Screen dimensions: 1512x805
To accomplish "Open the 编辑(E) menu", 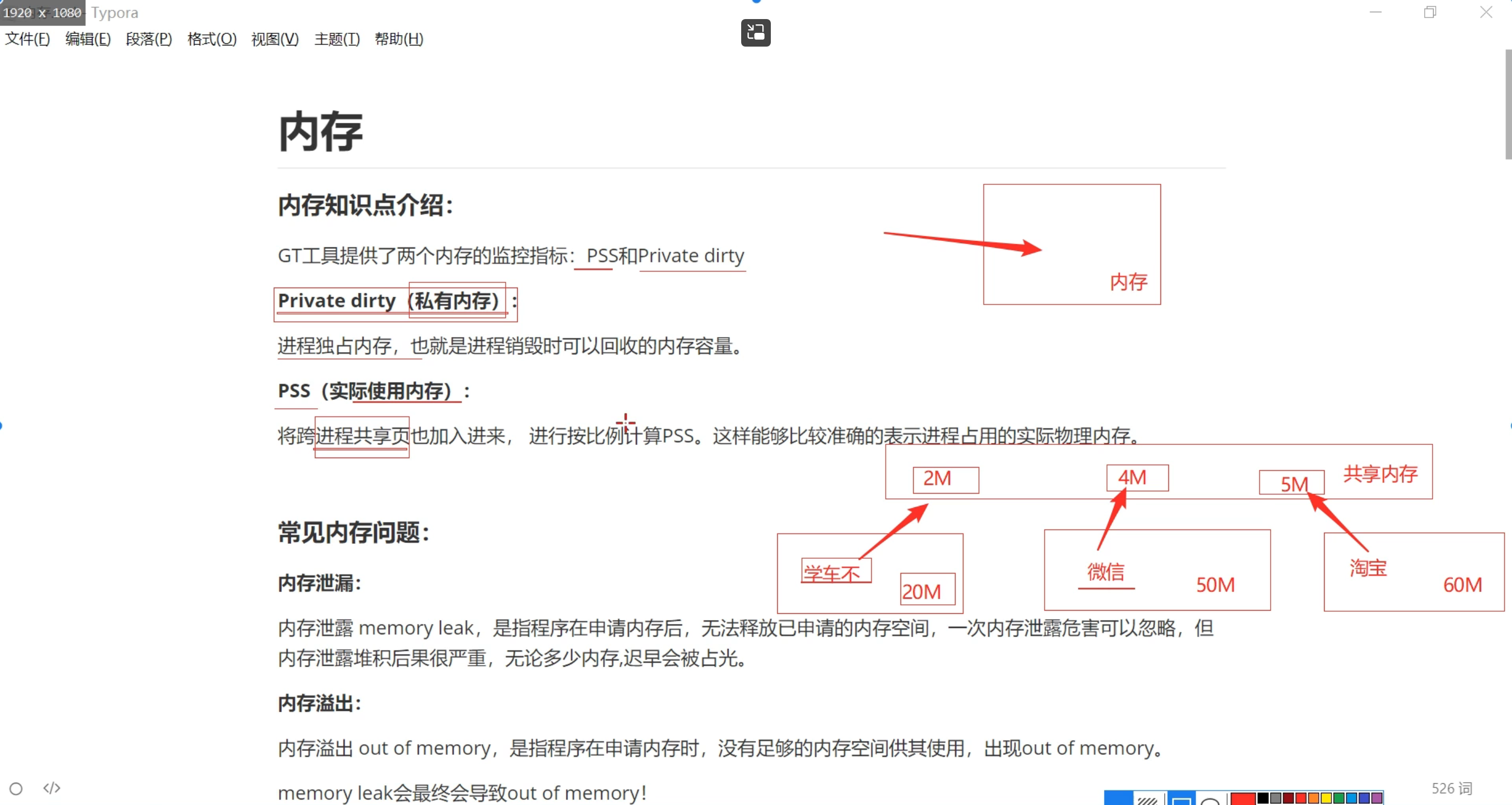I will [88, 39].
